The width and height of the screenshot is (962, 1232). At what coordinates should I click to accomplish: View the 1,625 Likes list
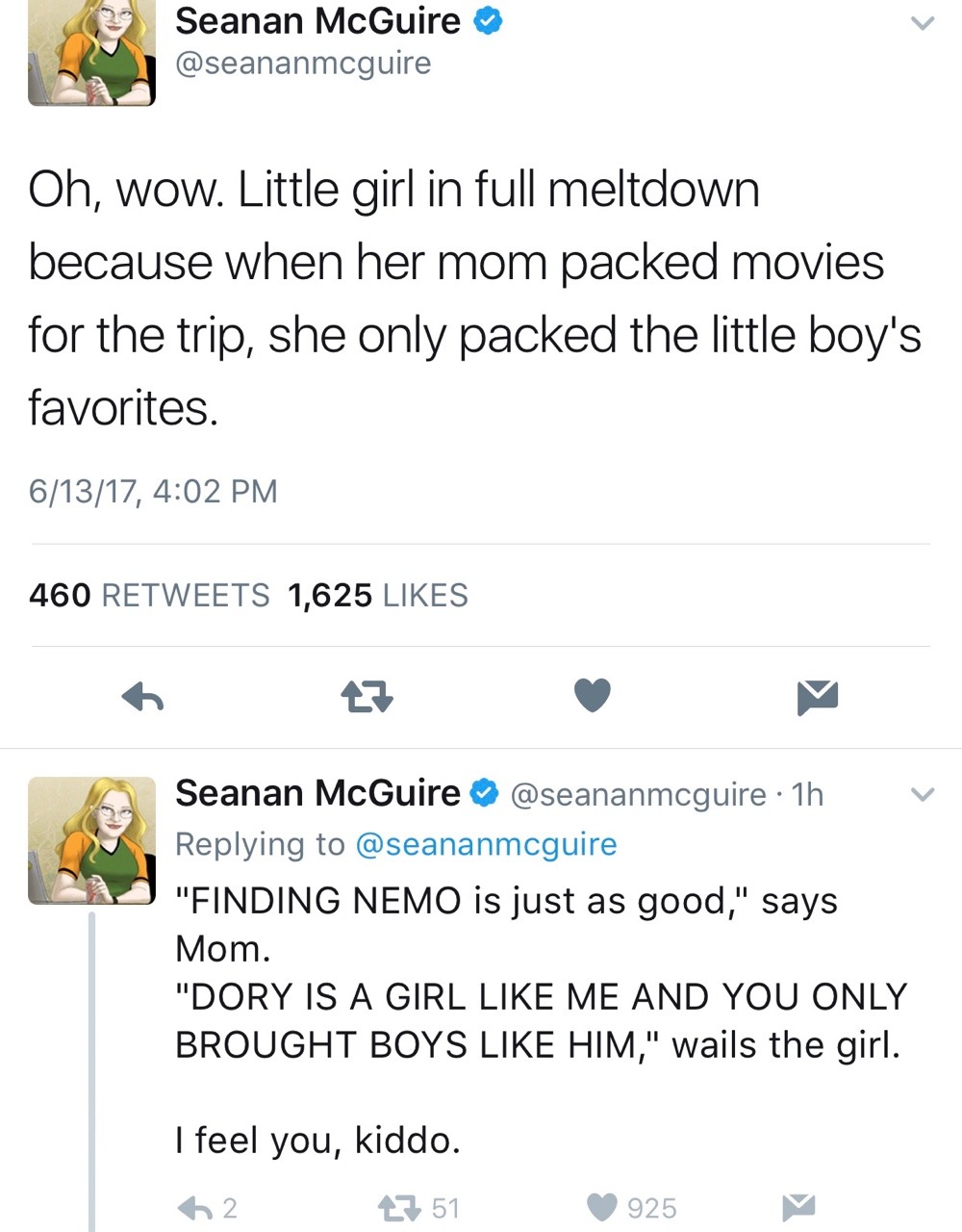tap(377, 596)
